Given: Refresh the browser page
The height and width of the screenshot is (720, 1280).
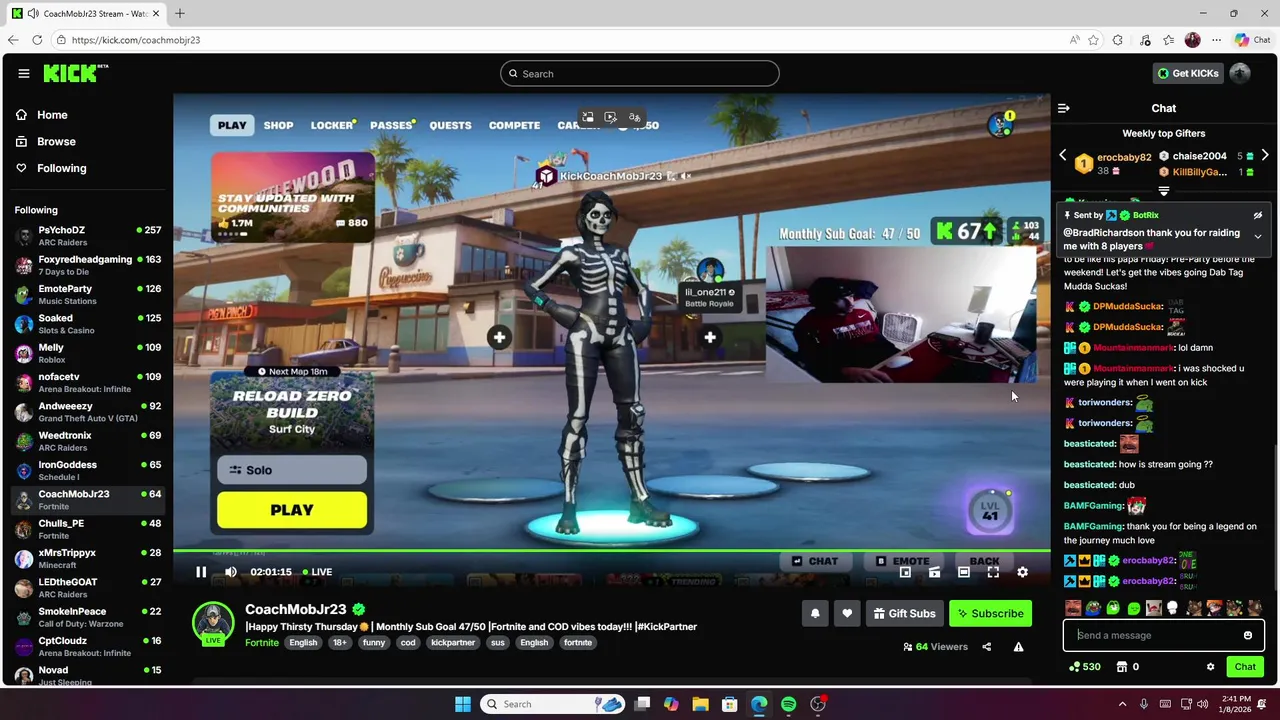Looking at the screenshot, I should (37, 40).
